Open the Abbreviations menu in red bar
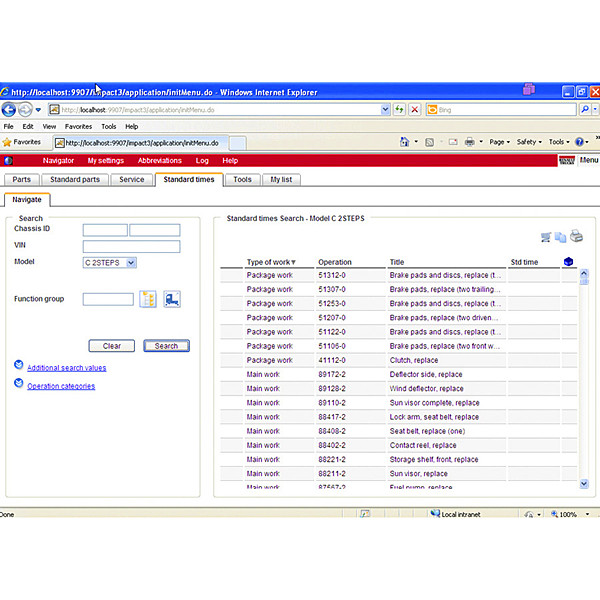Image resolution: width=600 pixels, height=600 pixels. point(159,160)
